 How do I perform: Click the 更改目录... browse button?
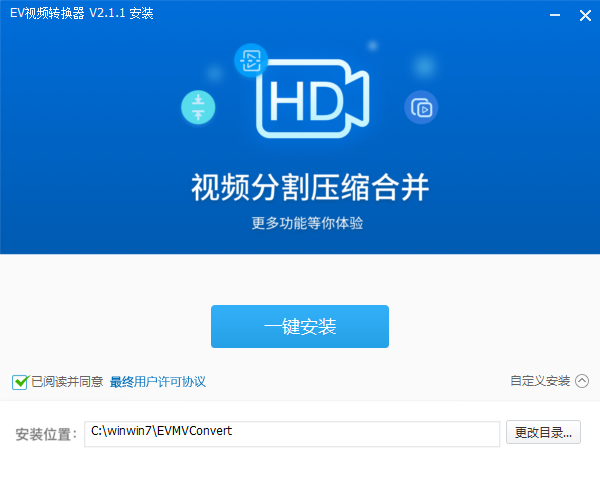(543, 432)
